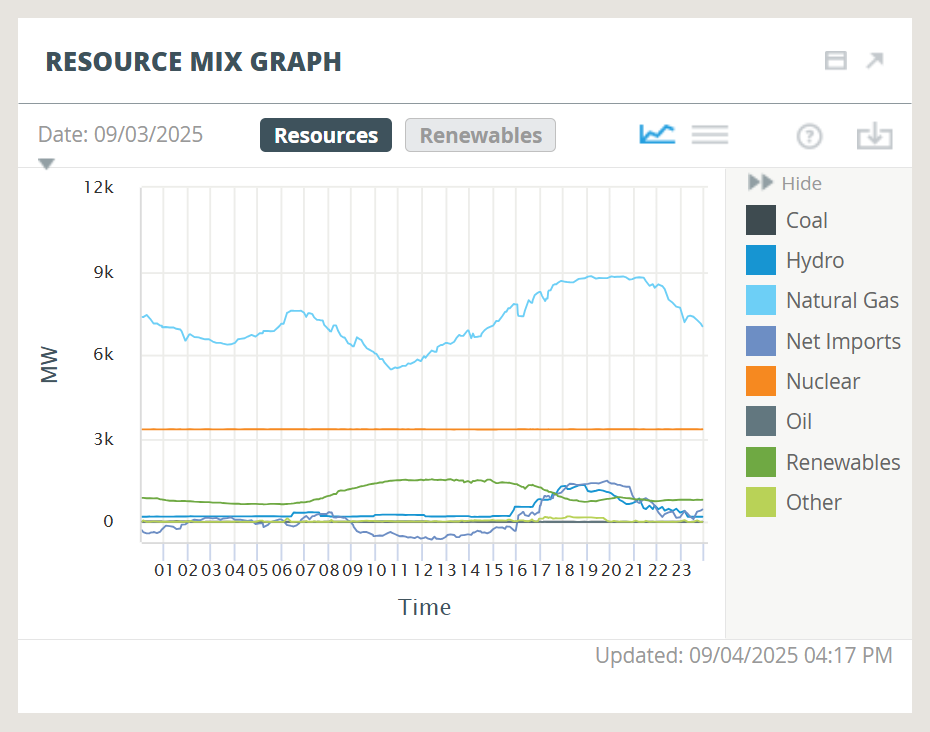Click the Oil legend label

tap(798, 422)
